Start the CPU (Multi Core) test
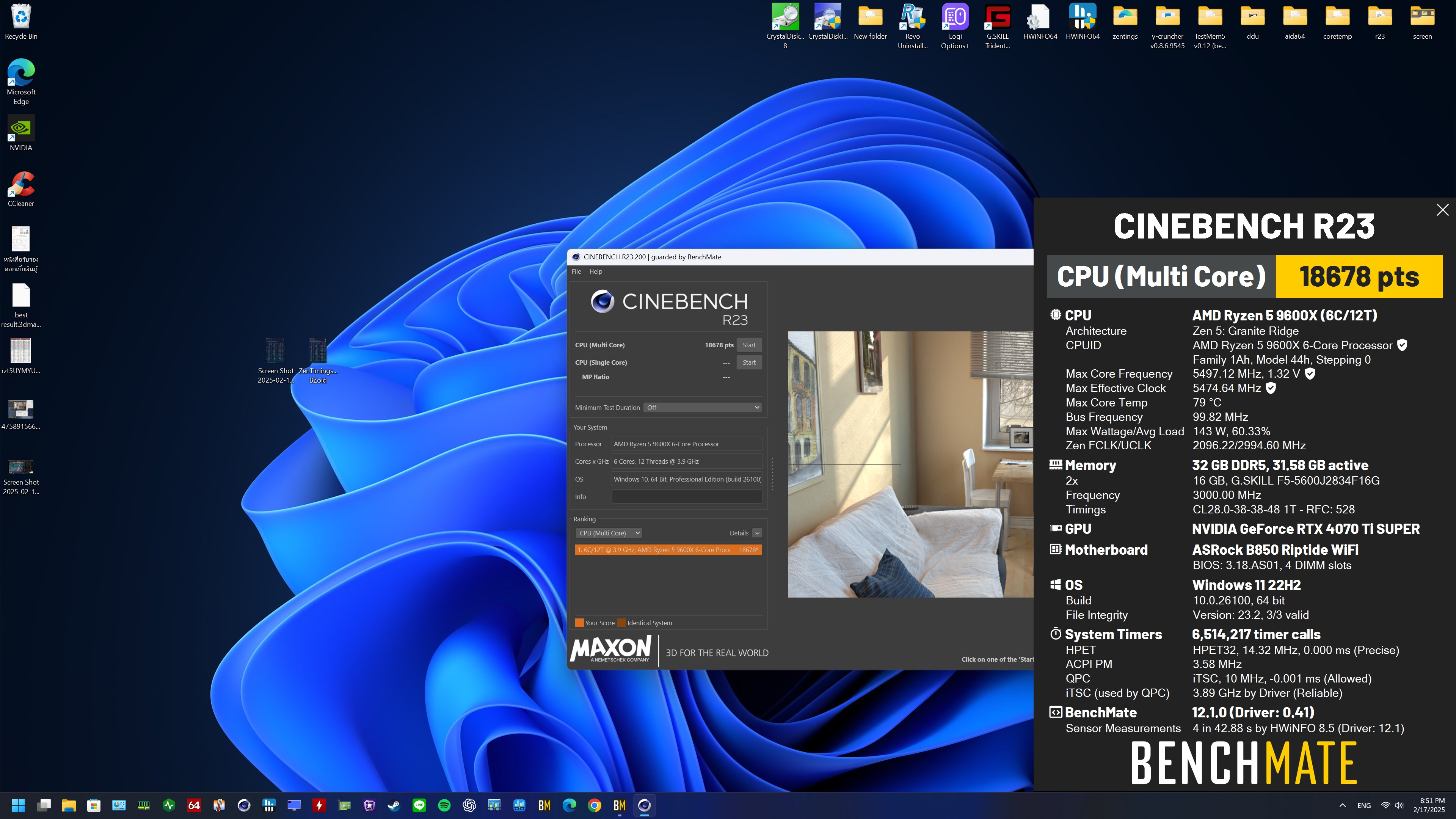This screenshot has width=1456, height=819. click(749, 345)
